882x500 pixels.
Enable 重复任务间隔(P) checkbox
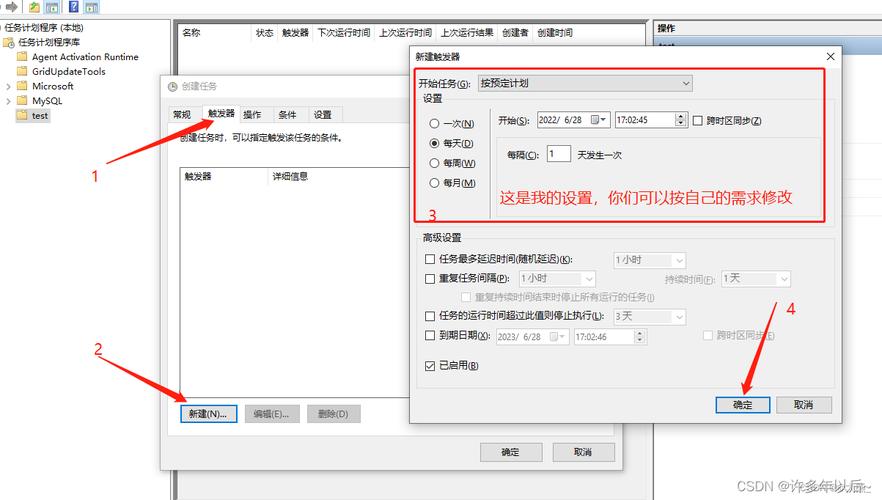pos(430,278)
